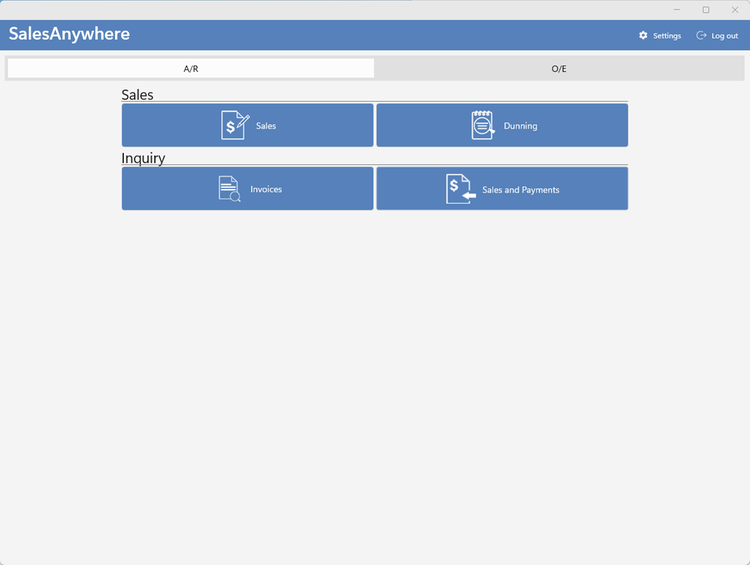Viewport: 750px width, 565px height.
Task: Minimize the SalesAnywhere window
Action: pos(677,10)
